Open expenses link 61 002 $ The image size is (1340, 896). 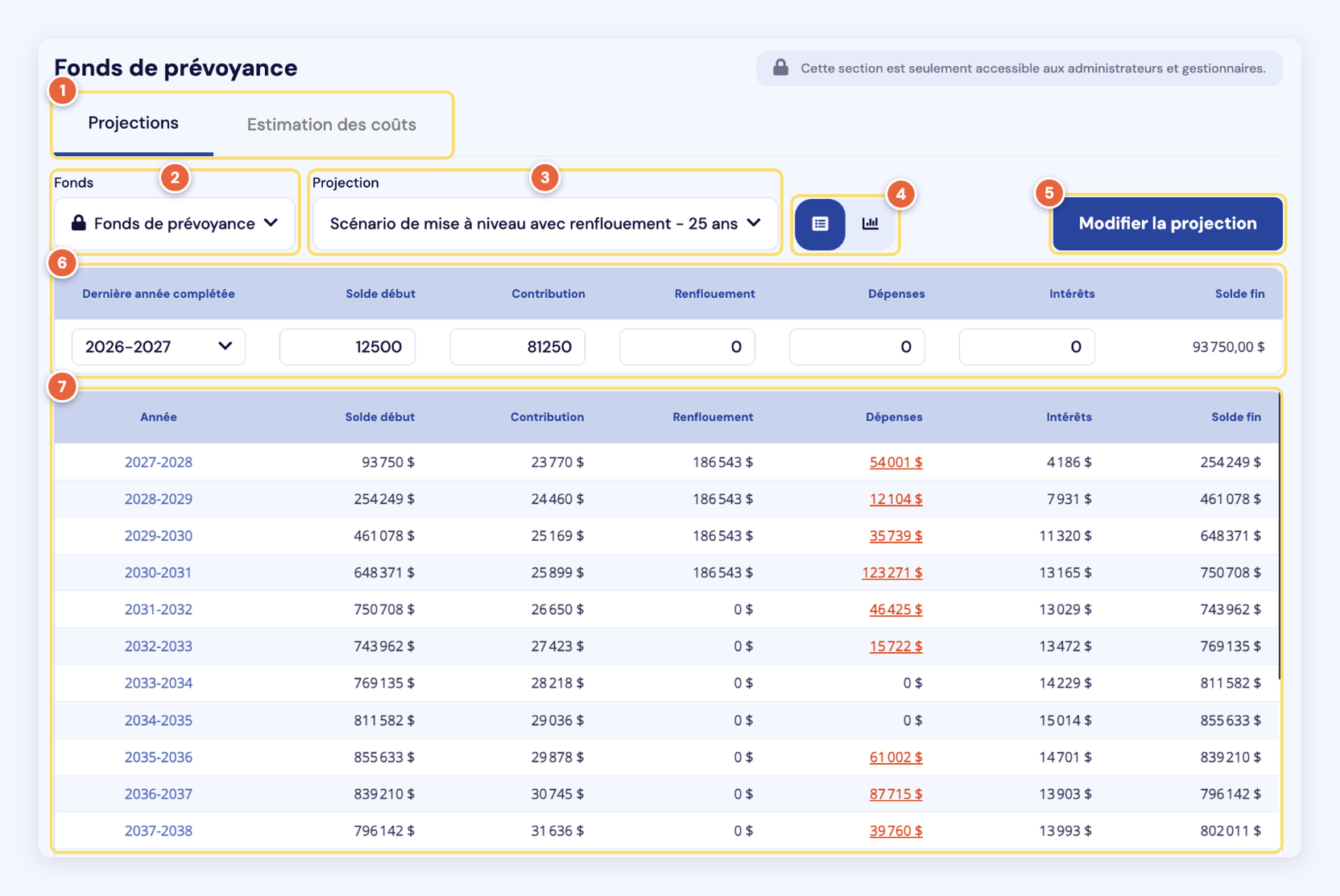click(895, 758)
